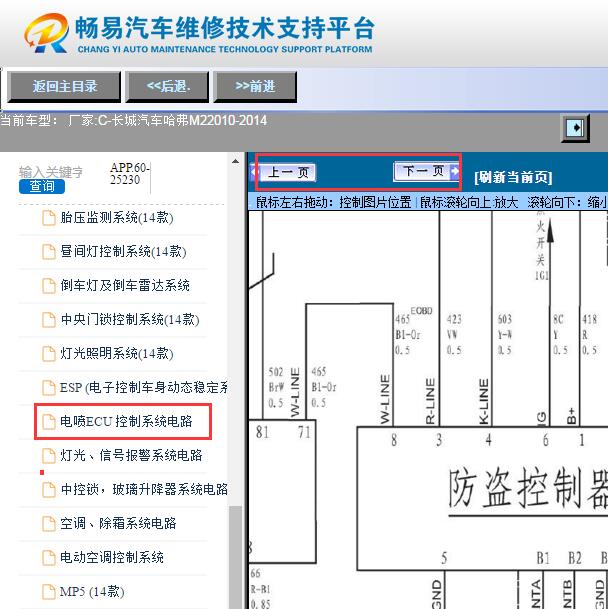
Task: Open 胎压监测系统(14款) in the list
Action: click(116, 218)
